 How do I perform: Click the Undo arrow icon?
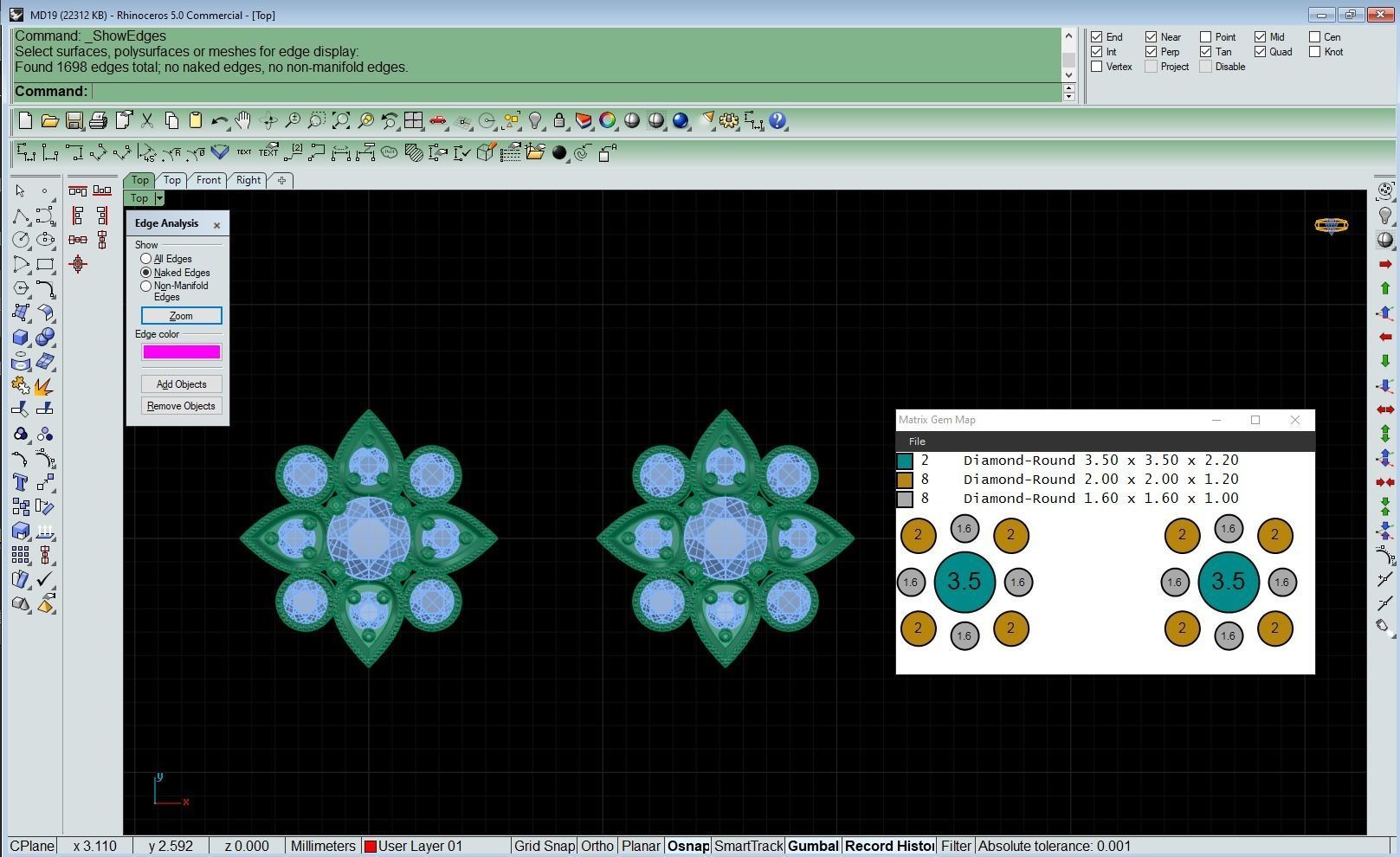point(219,121)
